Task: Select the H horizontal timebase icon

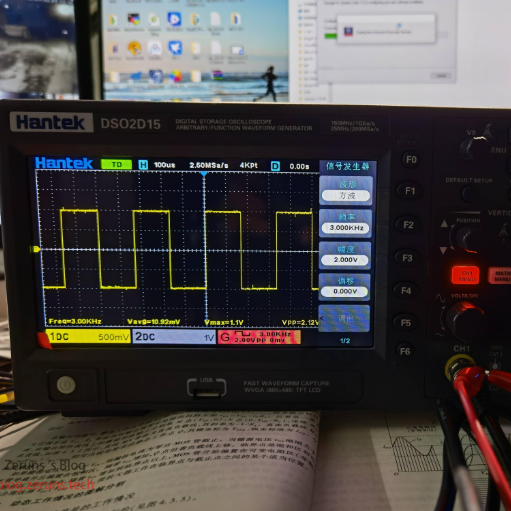Action: 143,165
